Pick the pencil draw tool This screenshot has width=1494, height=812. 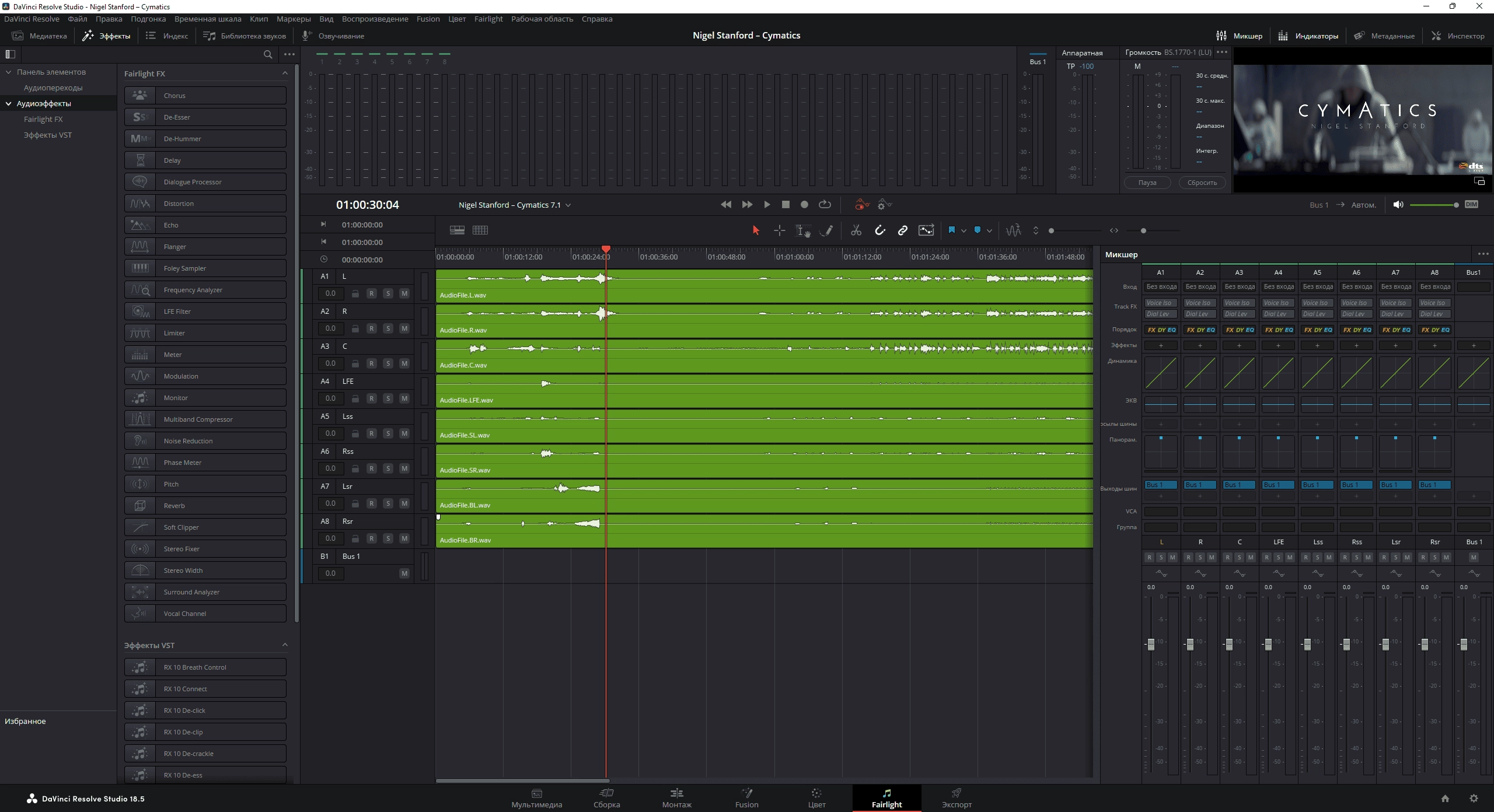(x=826, y=230)
